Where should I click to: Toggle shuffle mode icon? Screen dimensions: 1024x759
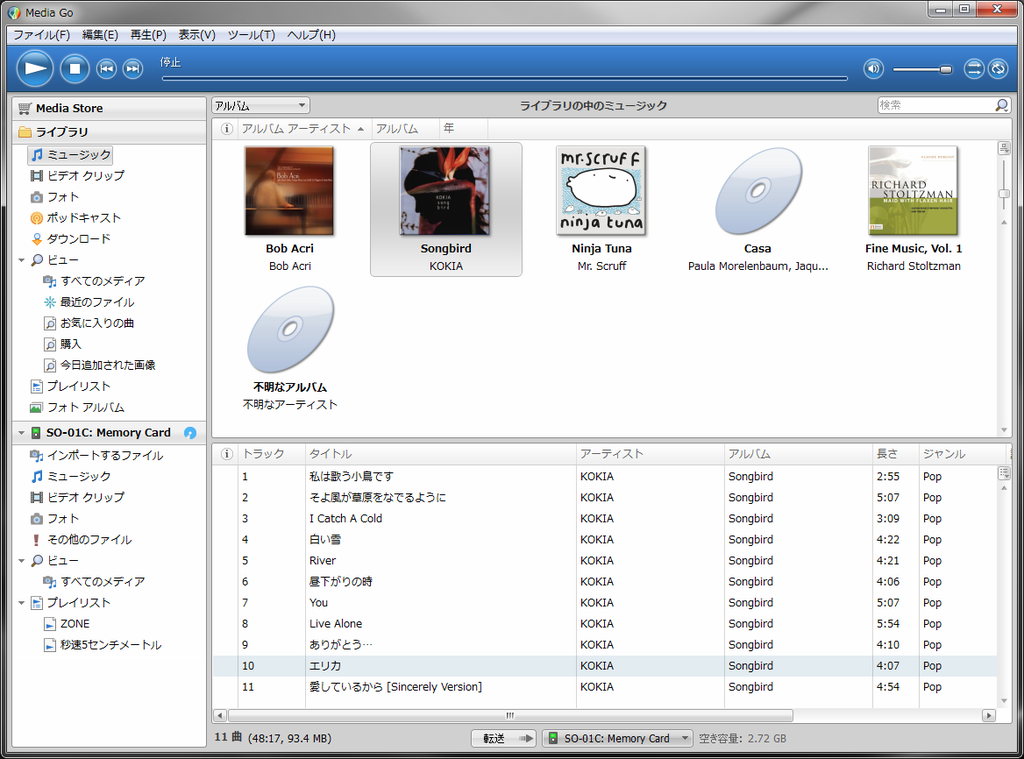[974, 69]
